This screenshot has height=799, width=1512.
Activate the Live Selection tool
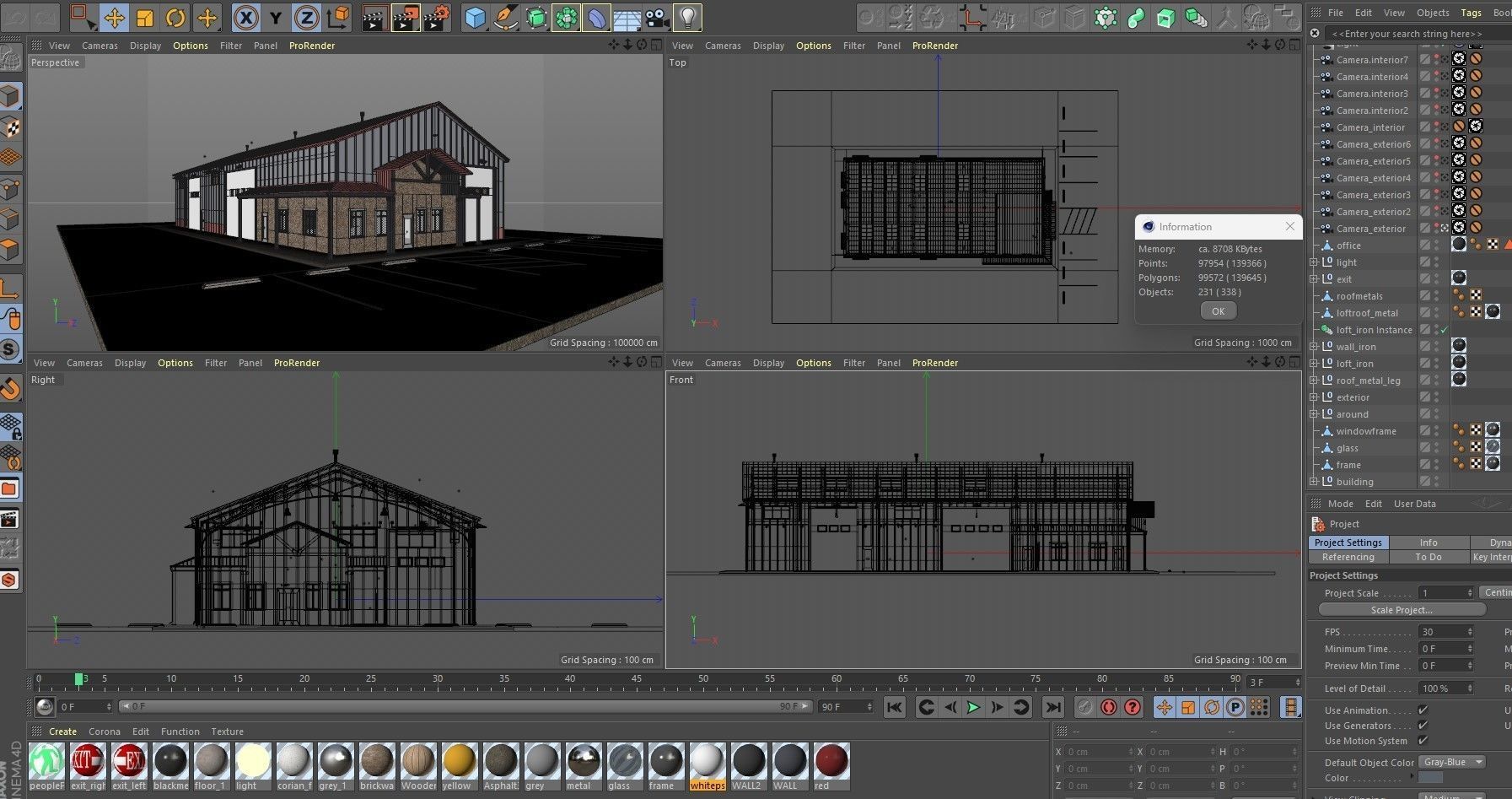click(83, 17)
